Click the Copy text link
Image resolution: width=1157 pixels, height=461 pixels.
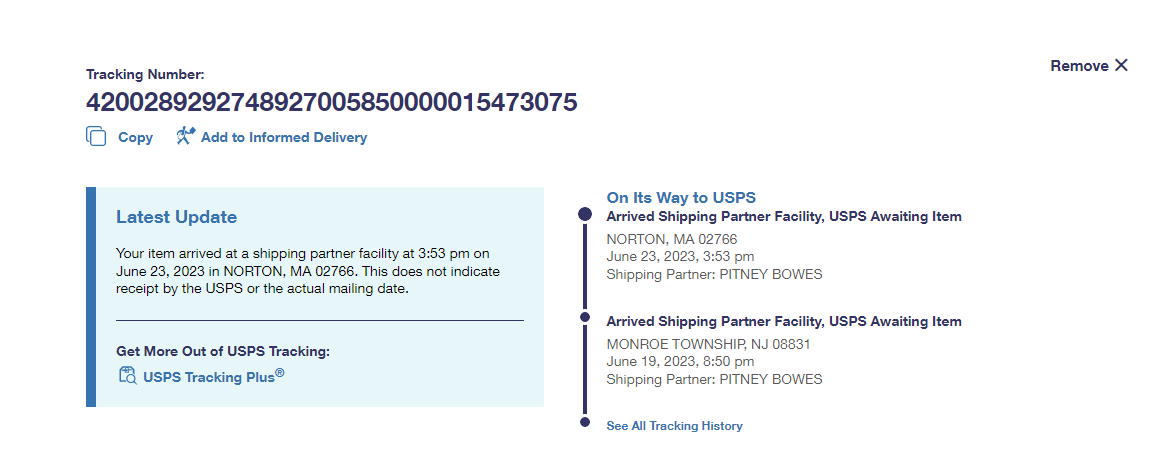(x=135, y=138)
